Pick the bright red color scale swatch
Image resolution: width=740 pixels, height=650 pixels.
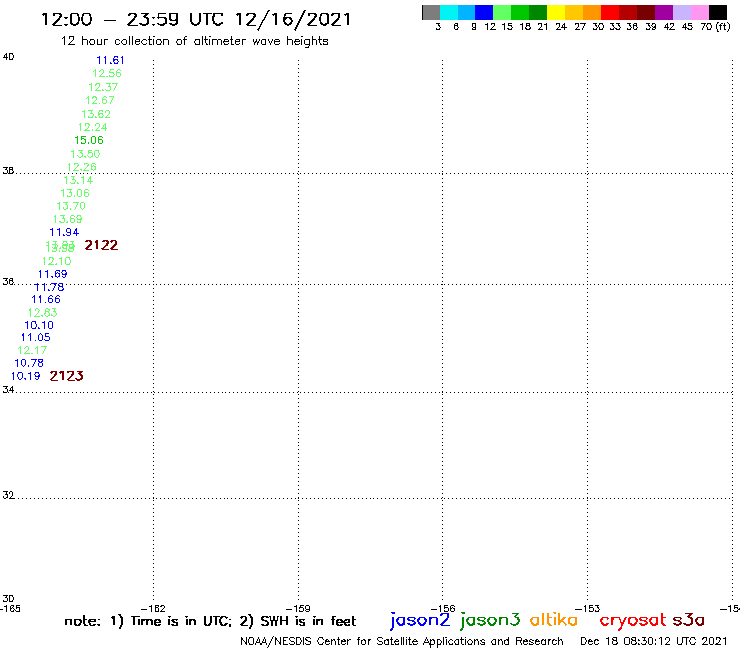(610, 12)
